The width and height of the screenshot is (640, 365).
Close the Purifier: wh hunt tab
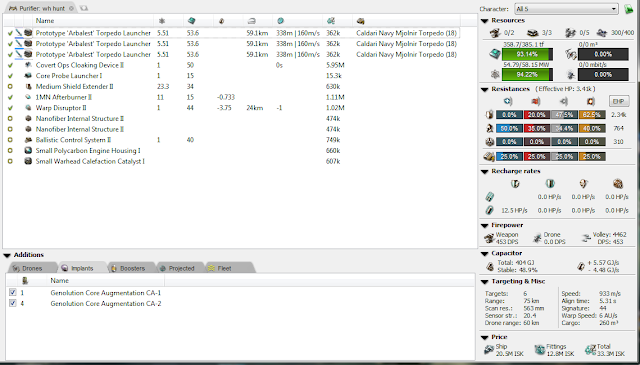coord(71,8)
